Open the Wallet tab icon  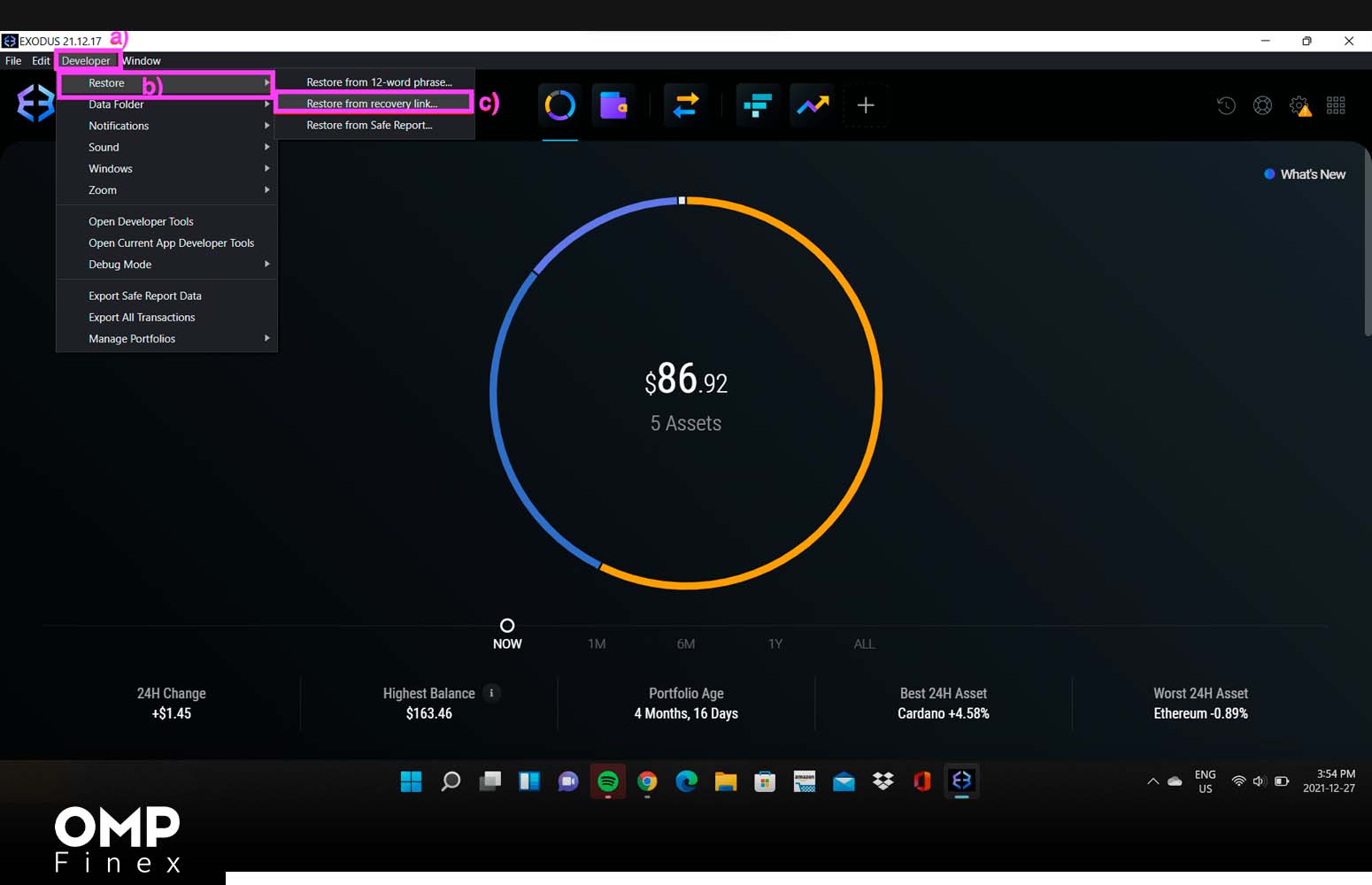(613, 105)
